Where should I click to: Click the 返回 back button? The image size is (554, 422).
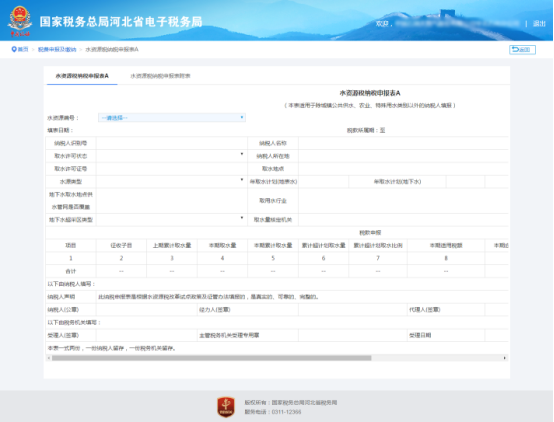[522, 49]
